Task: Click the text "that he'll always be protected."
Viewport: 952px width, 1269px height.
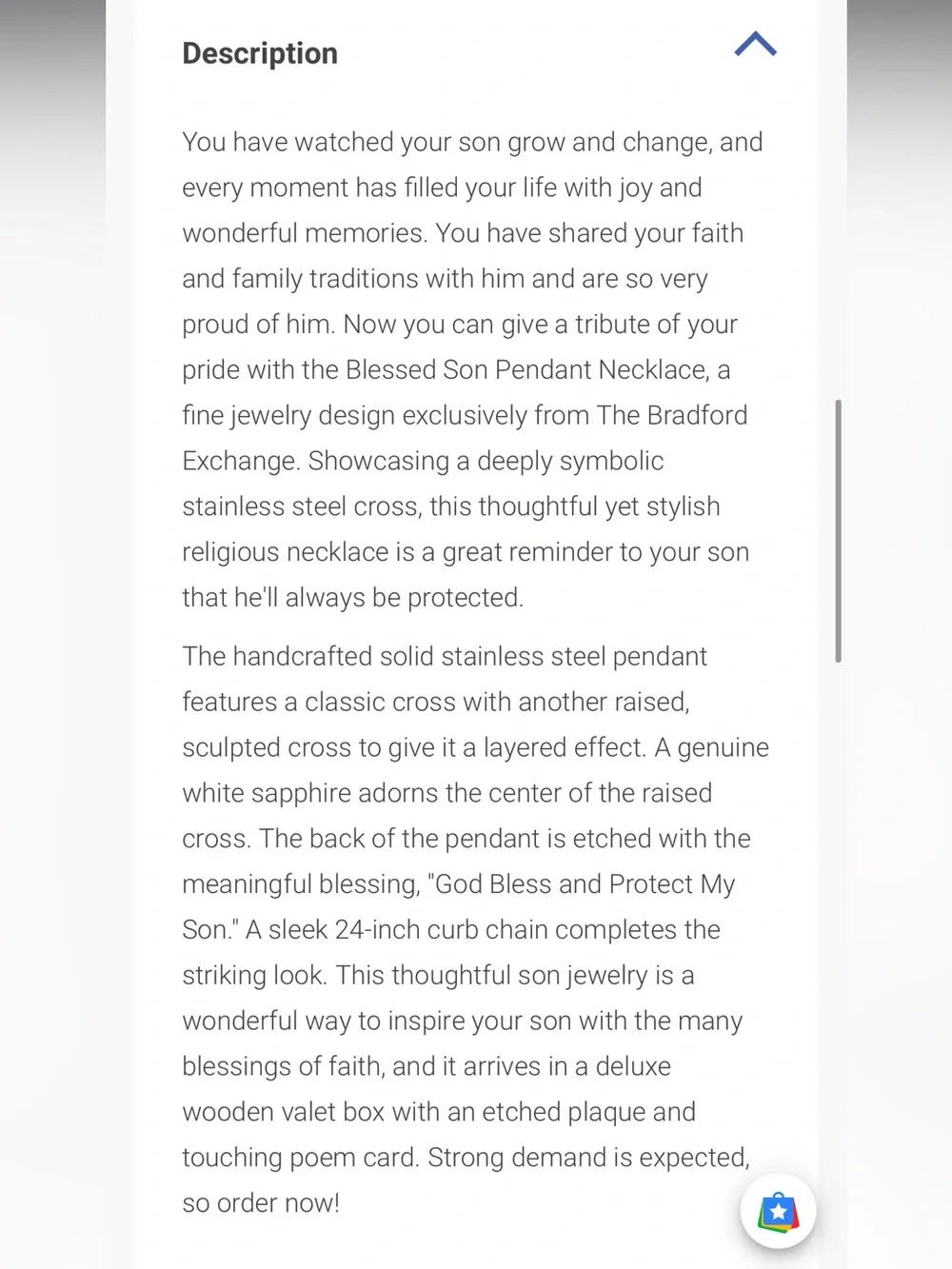Action: (x=353, y=598)
